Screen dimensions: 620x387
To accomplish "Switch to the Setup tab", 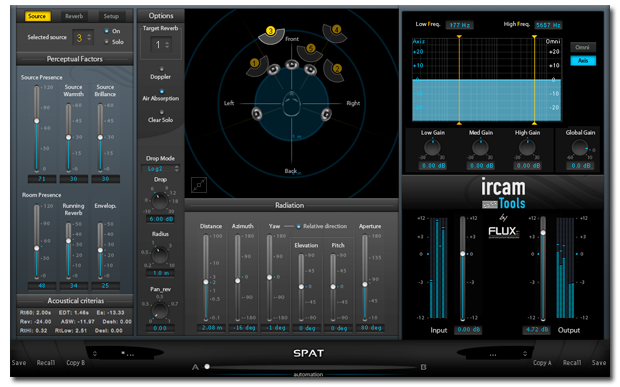I will point(111,16).
